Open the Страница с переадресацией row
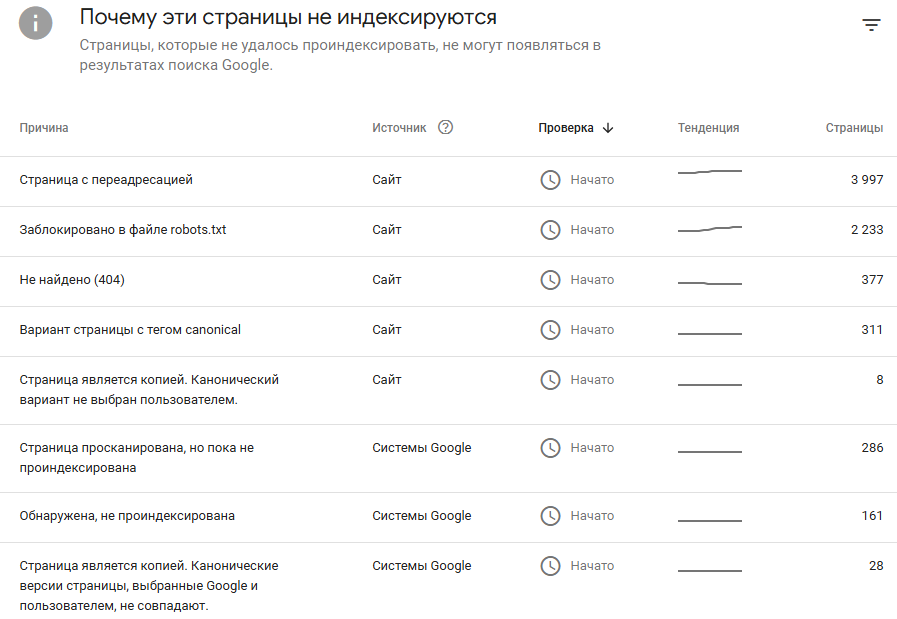This screenshot has width=897, height=619. point(106,180)
